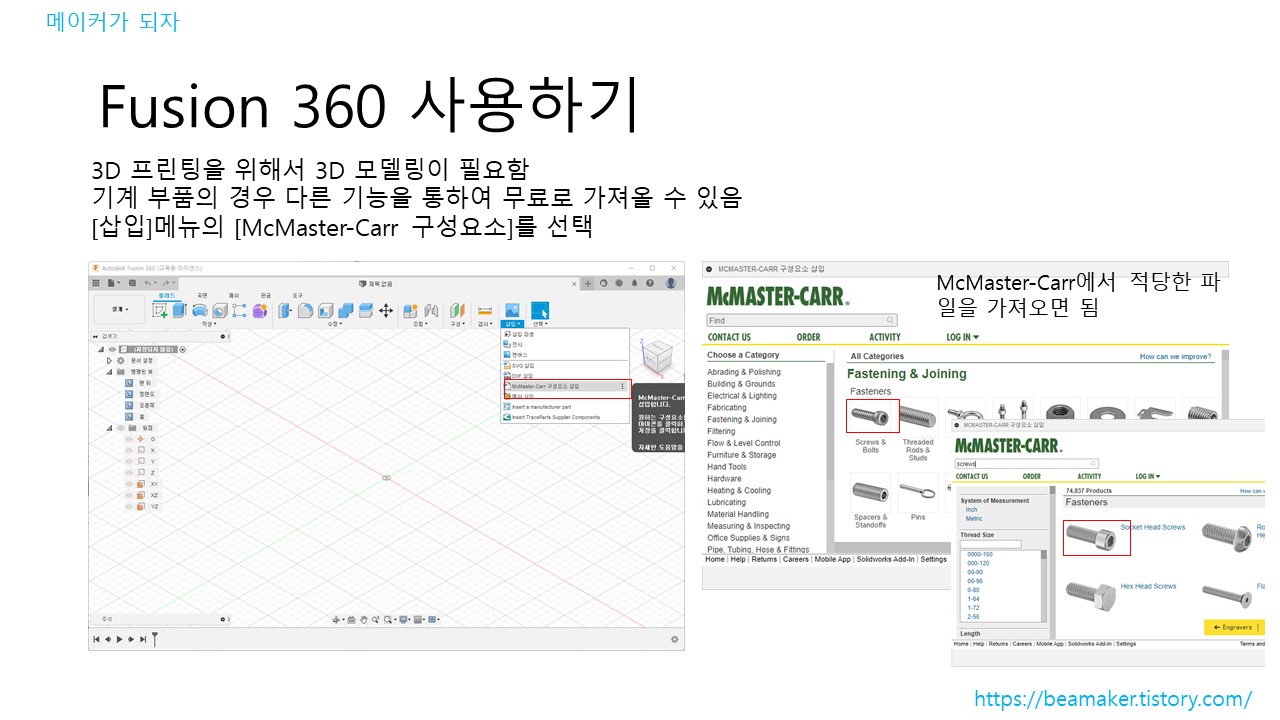The image size is (1280, 720).
Task: Select the Move/Copy arrows icon
Action: [386, 310]
